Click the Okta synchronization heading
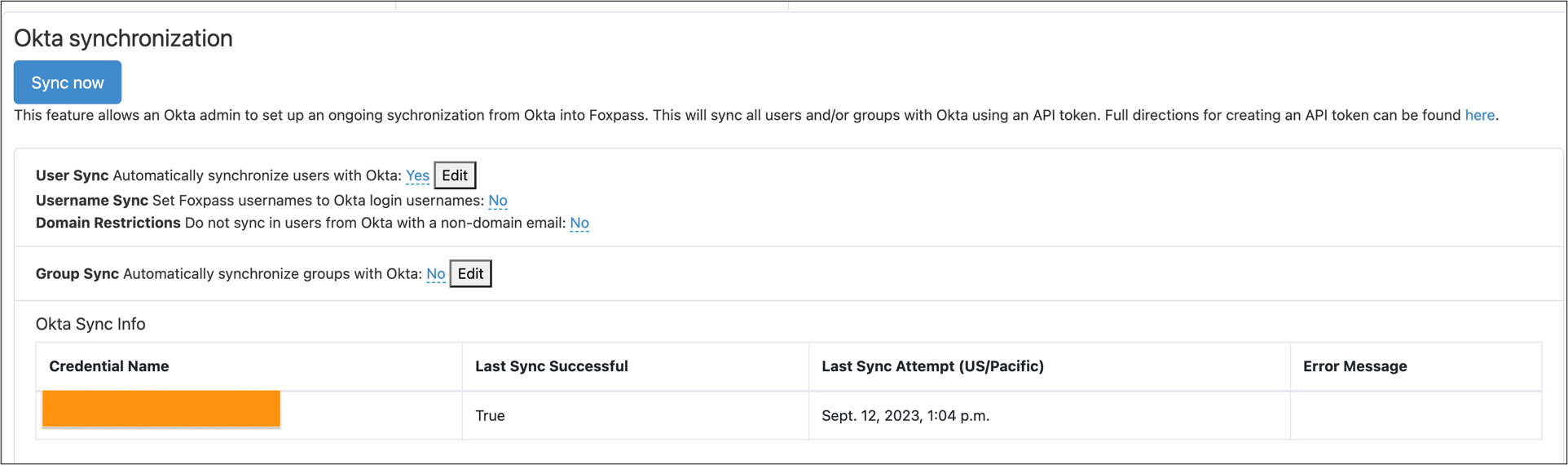 (x=123, y=38)
